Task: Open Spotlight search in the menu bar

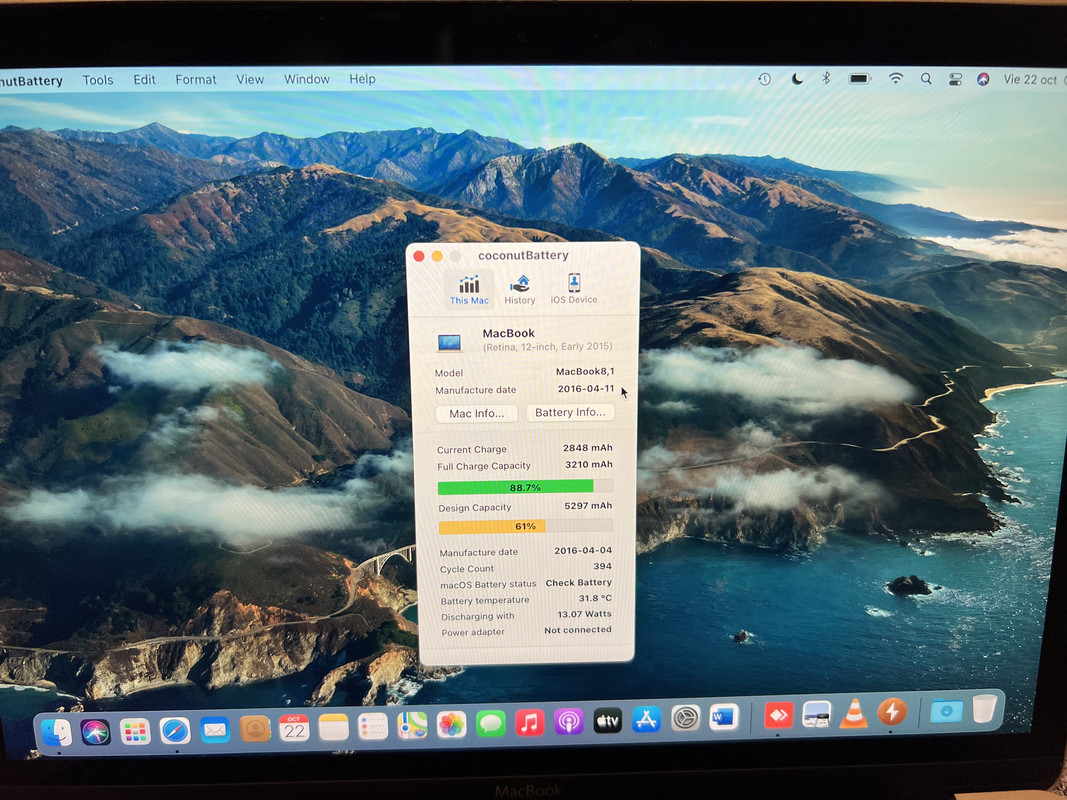Action: click(x=926, y=79)
